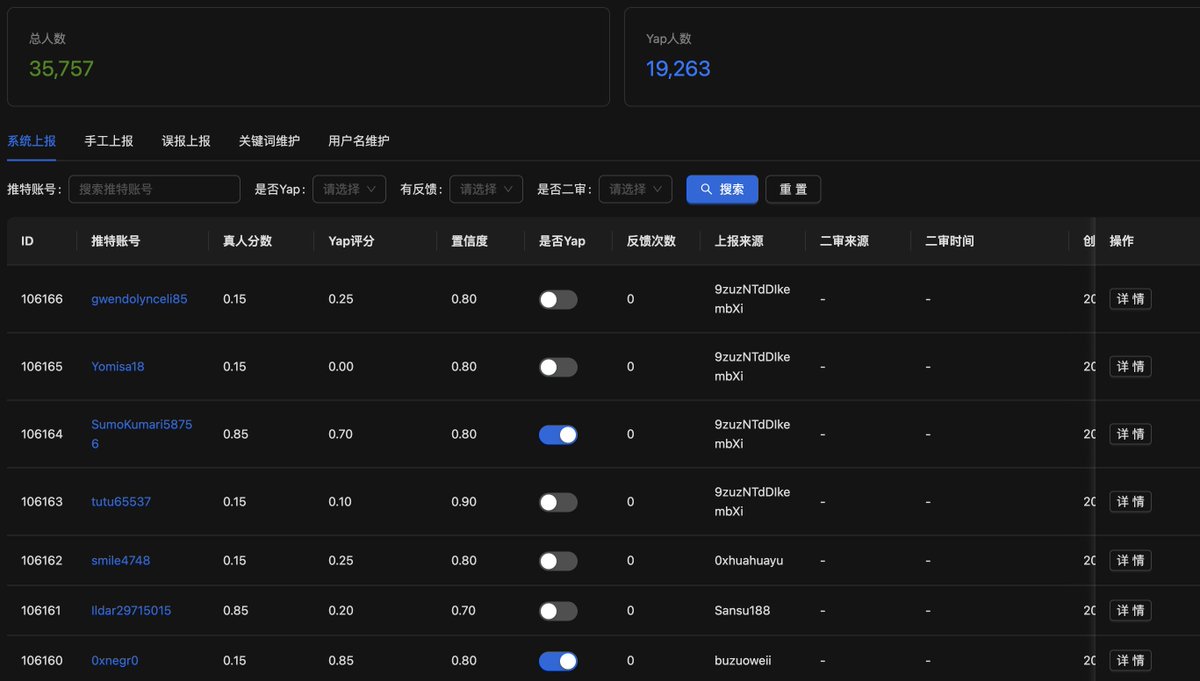Image resolution: width=1200 pixels, height=681 pixels.
Task: Disable Yap switch for SumoKumari58756
Action: [558, 434]
